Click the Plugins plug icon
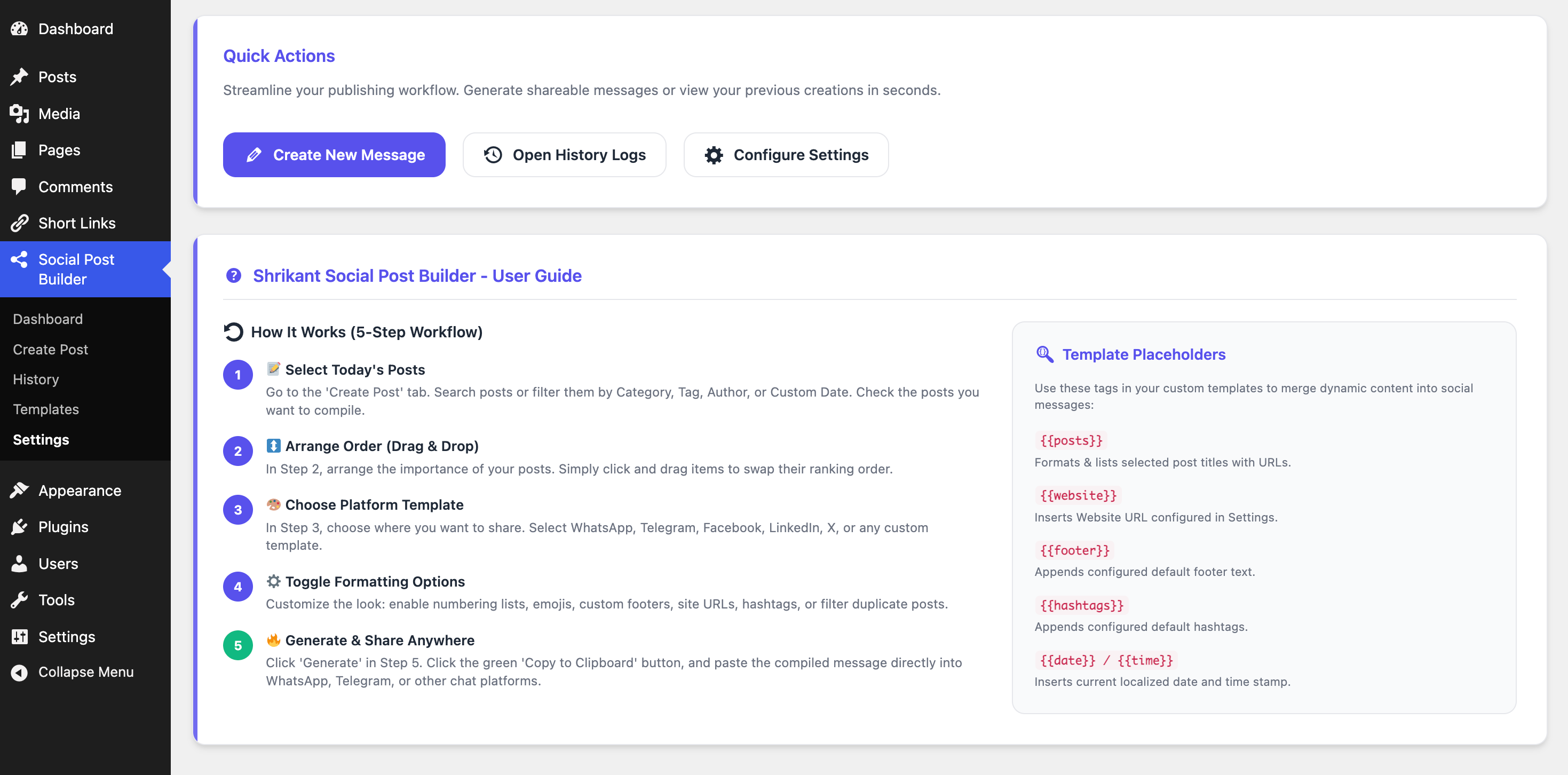The image size is (1568, 775). (x=19, y=527)
